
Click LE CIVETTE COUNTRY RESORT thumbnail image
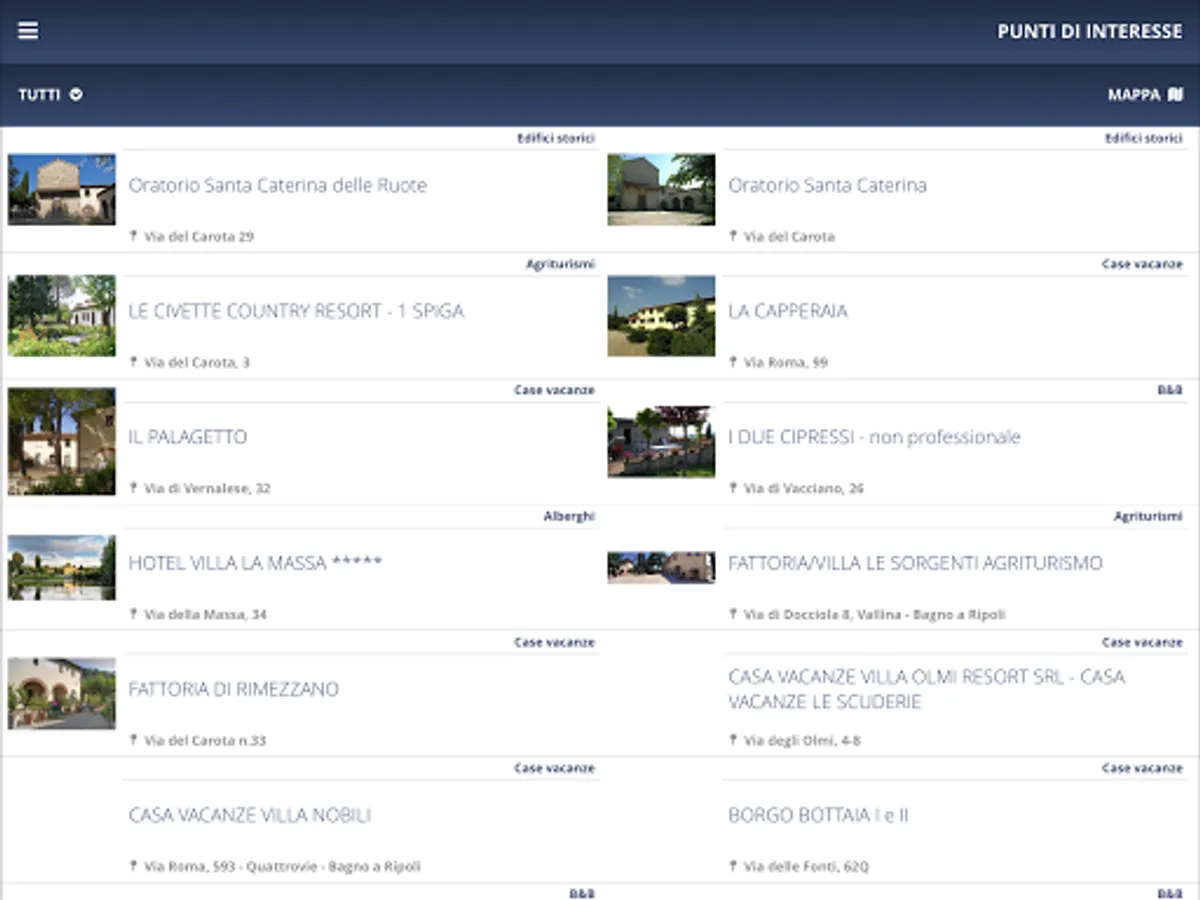click(x=61, y=316)
